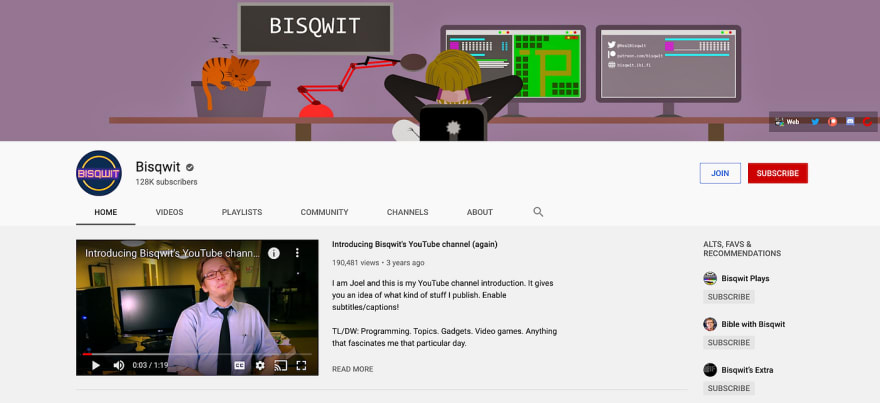Open 'Introducing Bisqwit's YouTube channel (again)' title link
The image size is (880, 403).
415,244
